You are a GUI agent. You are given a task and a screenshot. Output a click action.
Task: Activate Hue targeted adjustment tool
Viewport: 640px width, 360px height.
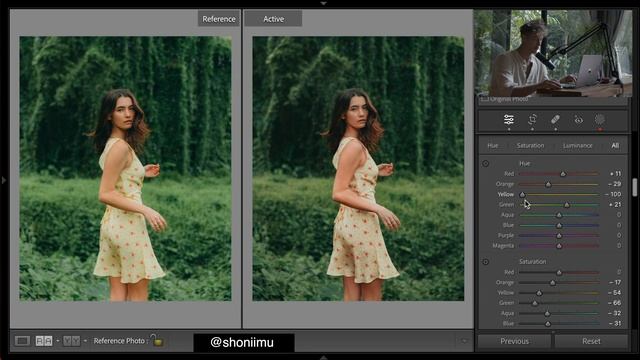point(485,163)
